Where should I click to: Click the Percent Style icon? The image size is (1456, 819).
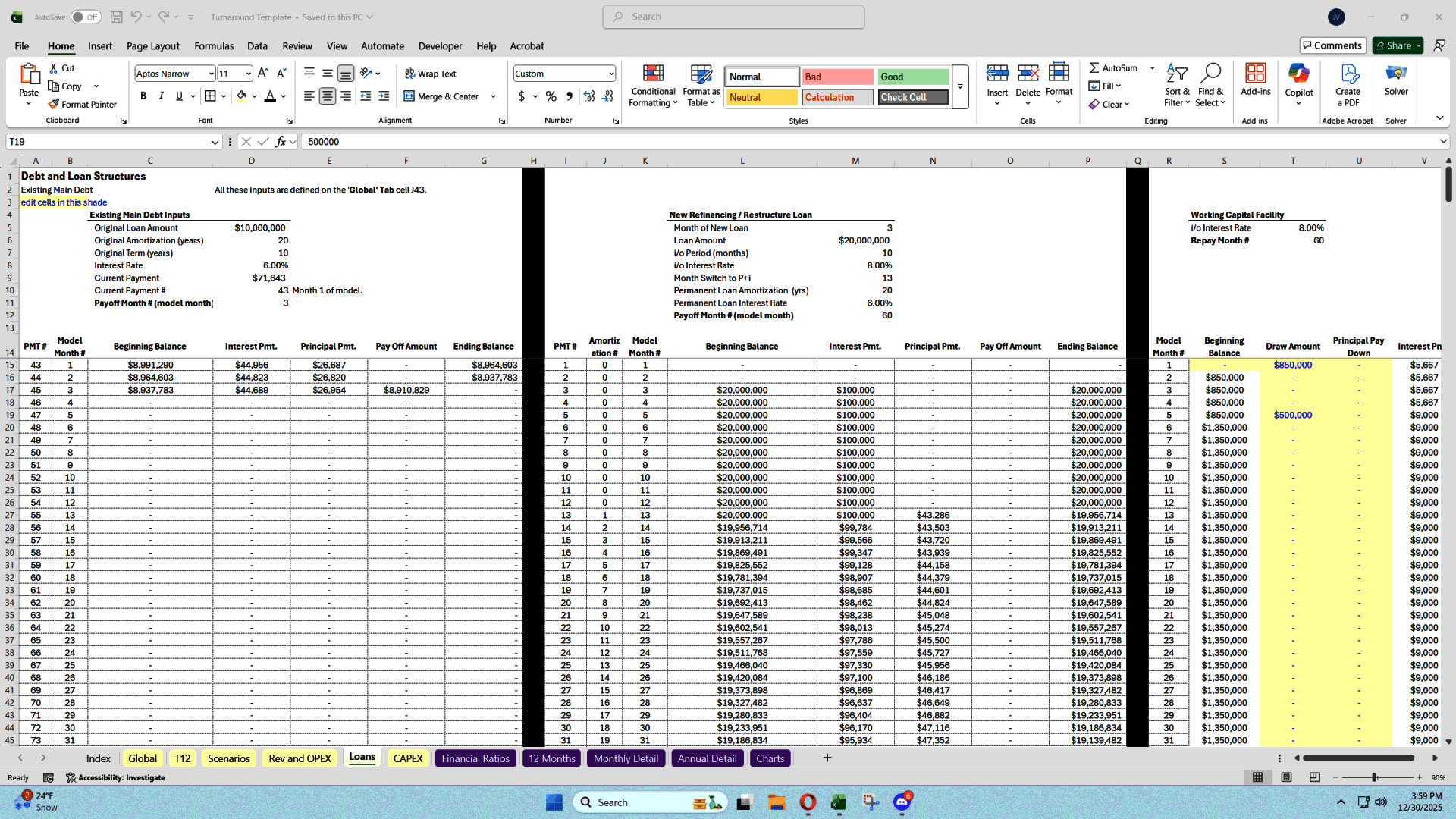(551, 97)
